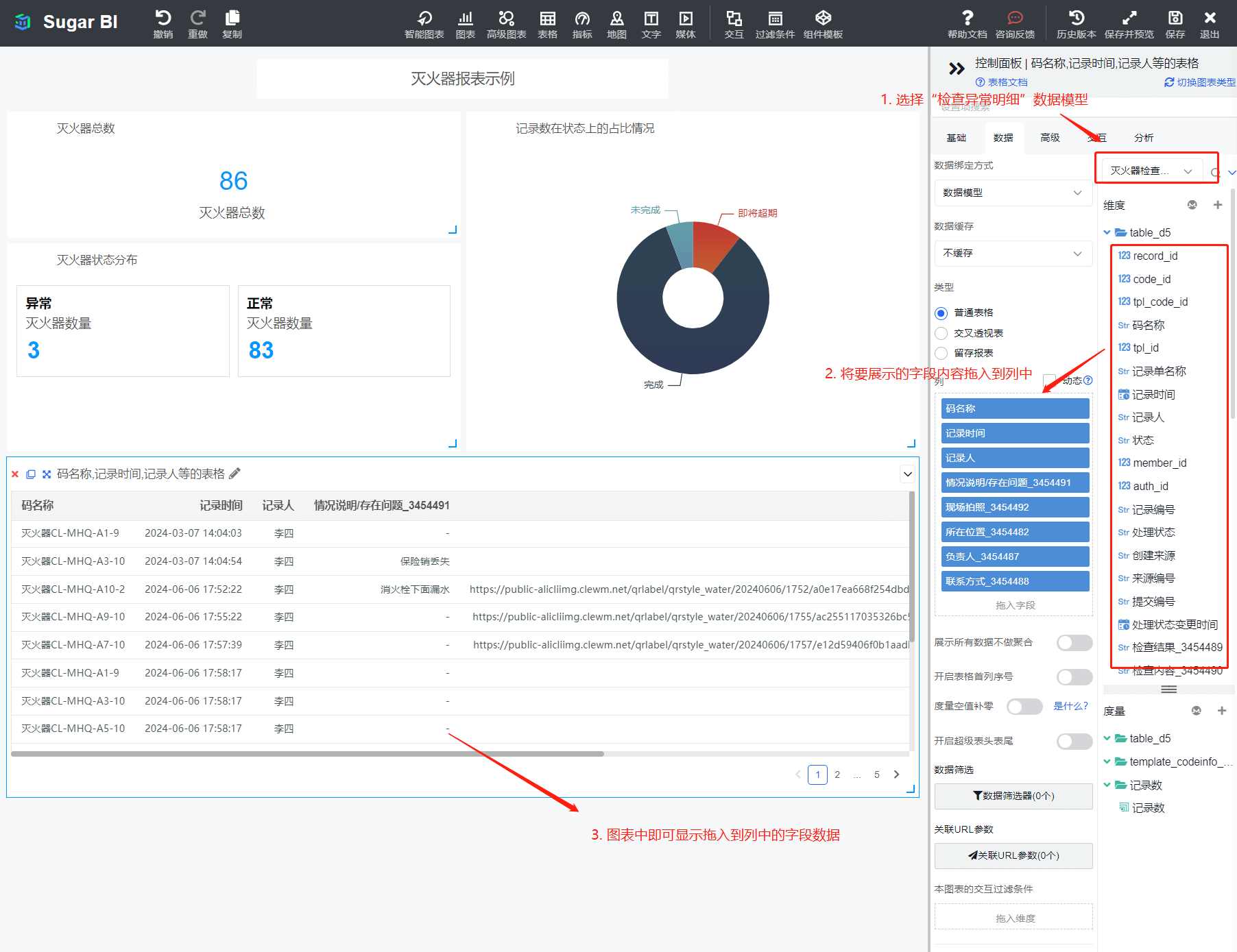Open 咨询反馈 feedback icon
The height and width of the screenshot is (952, 1237).
pos(1015,18)
